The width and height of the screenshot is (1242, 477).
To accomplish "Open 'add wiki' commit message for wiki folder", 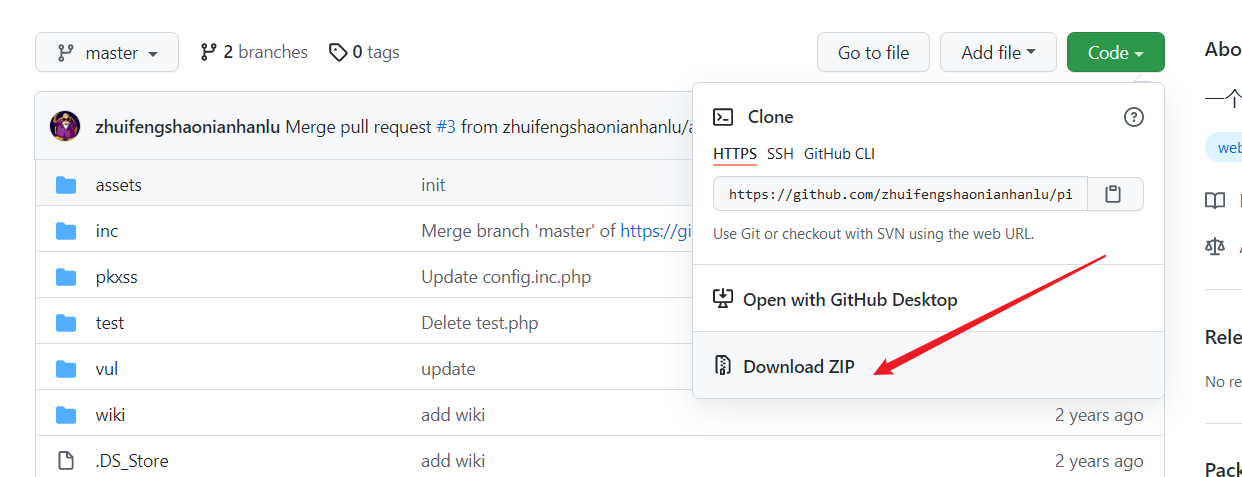I will [x=453, y=415].
